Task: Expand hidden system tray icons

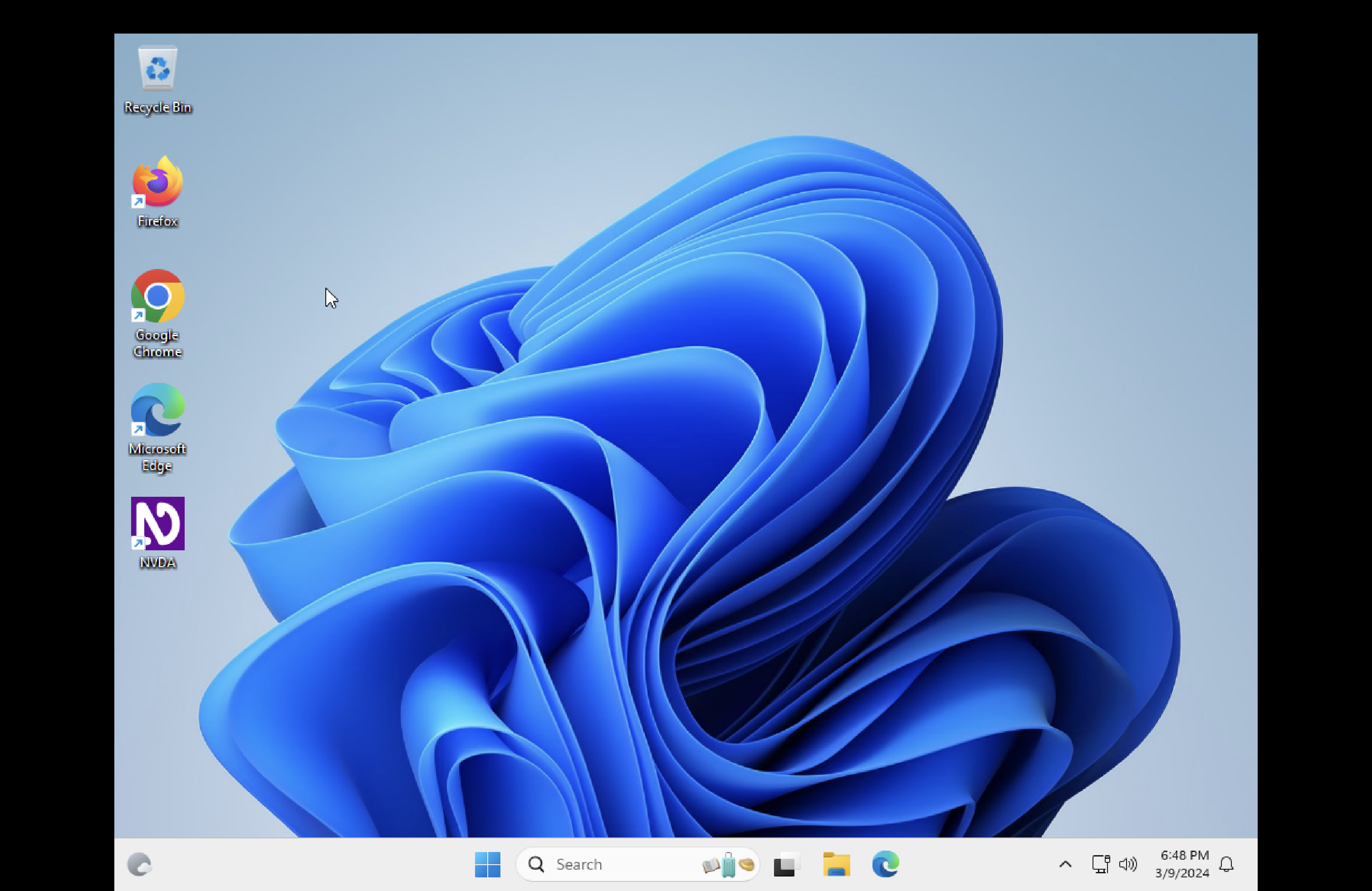Action: coord(1065,864)
